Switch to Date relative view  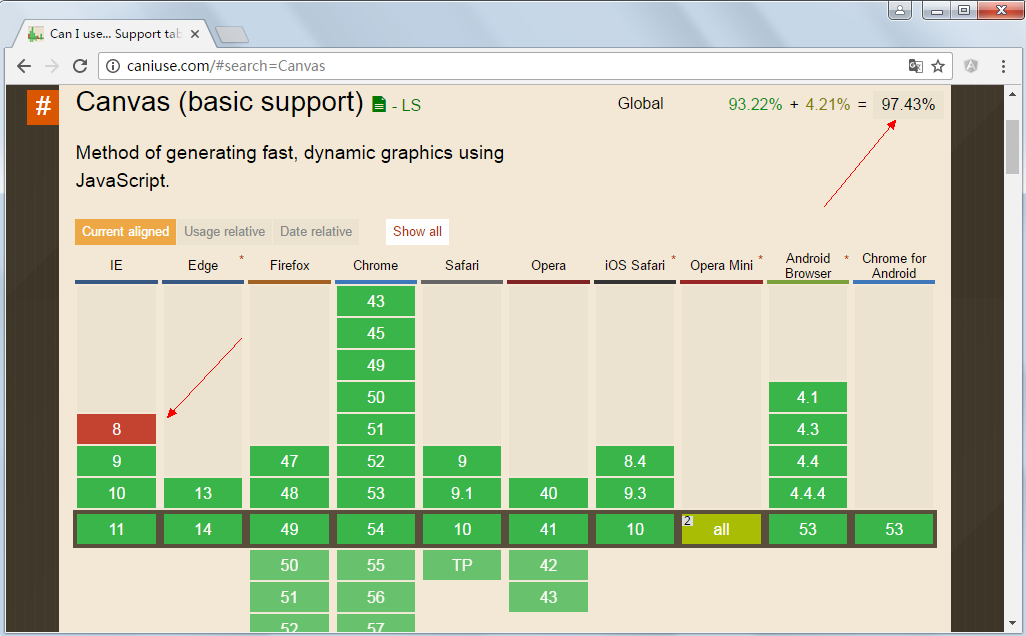coord(316,232)
